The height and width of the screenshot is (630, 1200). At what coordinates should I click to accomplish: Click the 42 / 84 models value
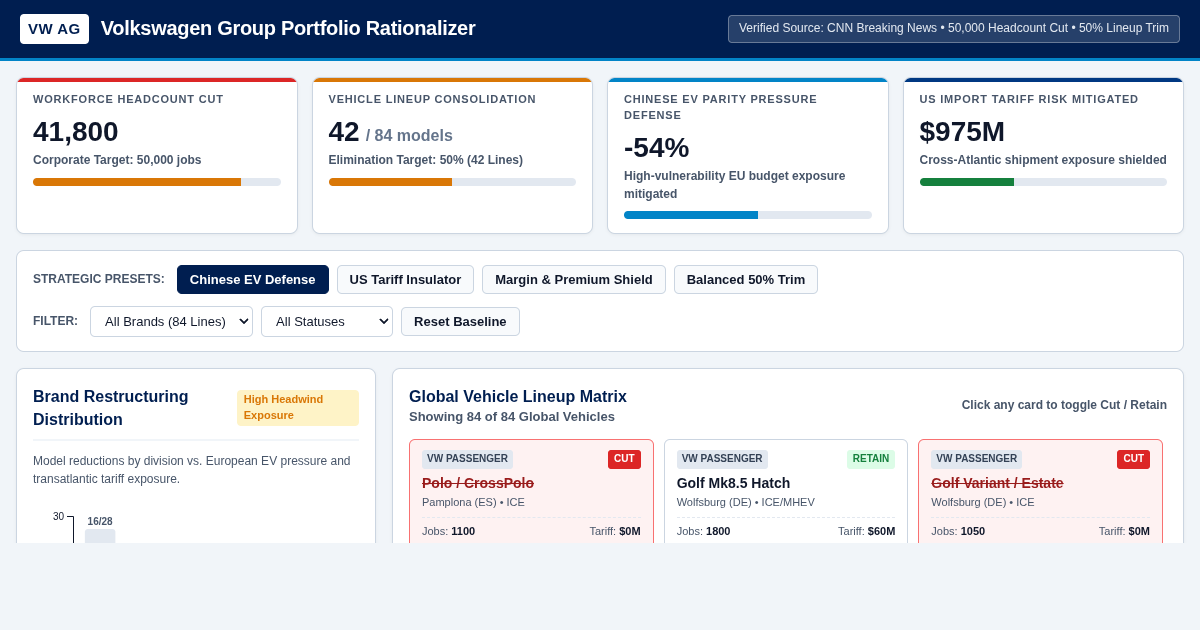point(391,132)
